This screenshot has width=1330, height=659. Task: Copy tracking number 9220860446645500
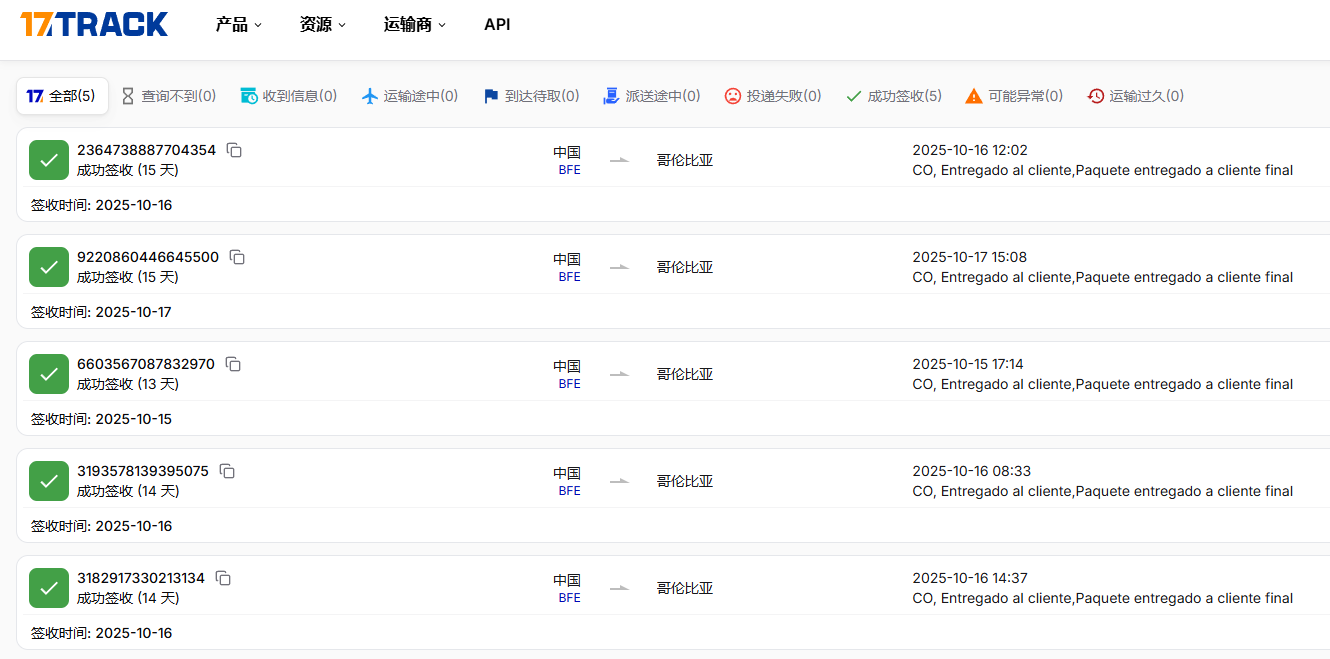click(x=237, y=257)
